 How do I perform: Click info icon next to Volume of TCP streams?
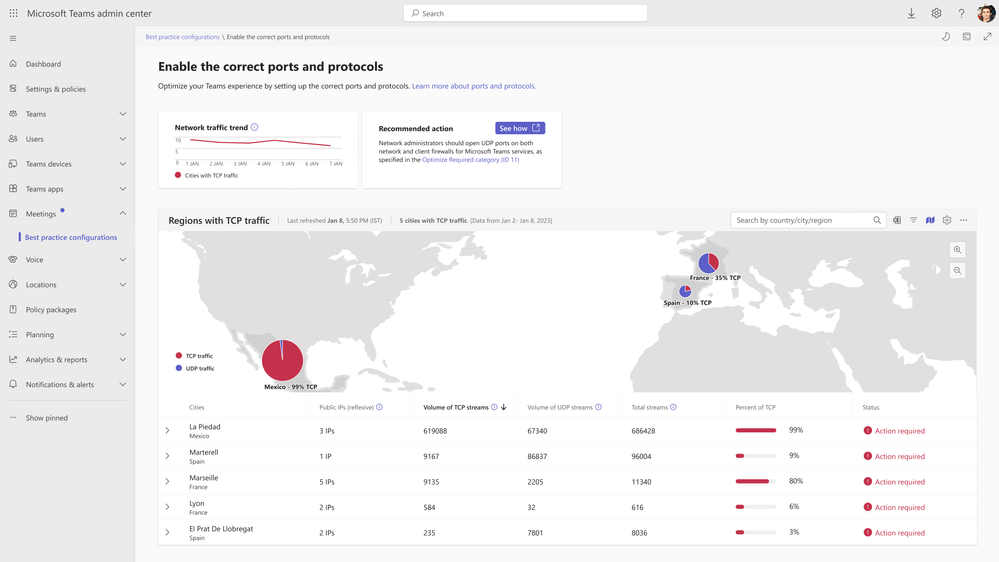pyautogui.click(x=494, y=407)
